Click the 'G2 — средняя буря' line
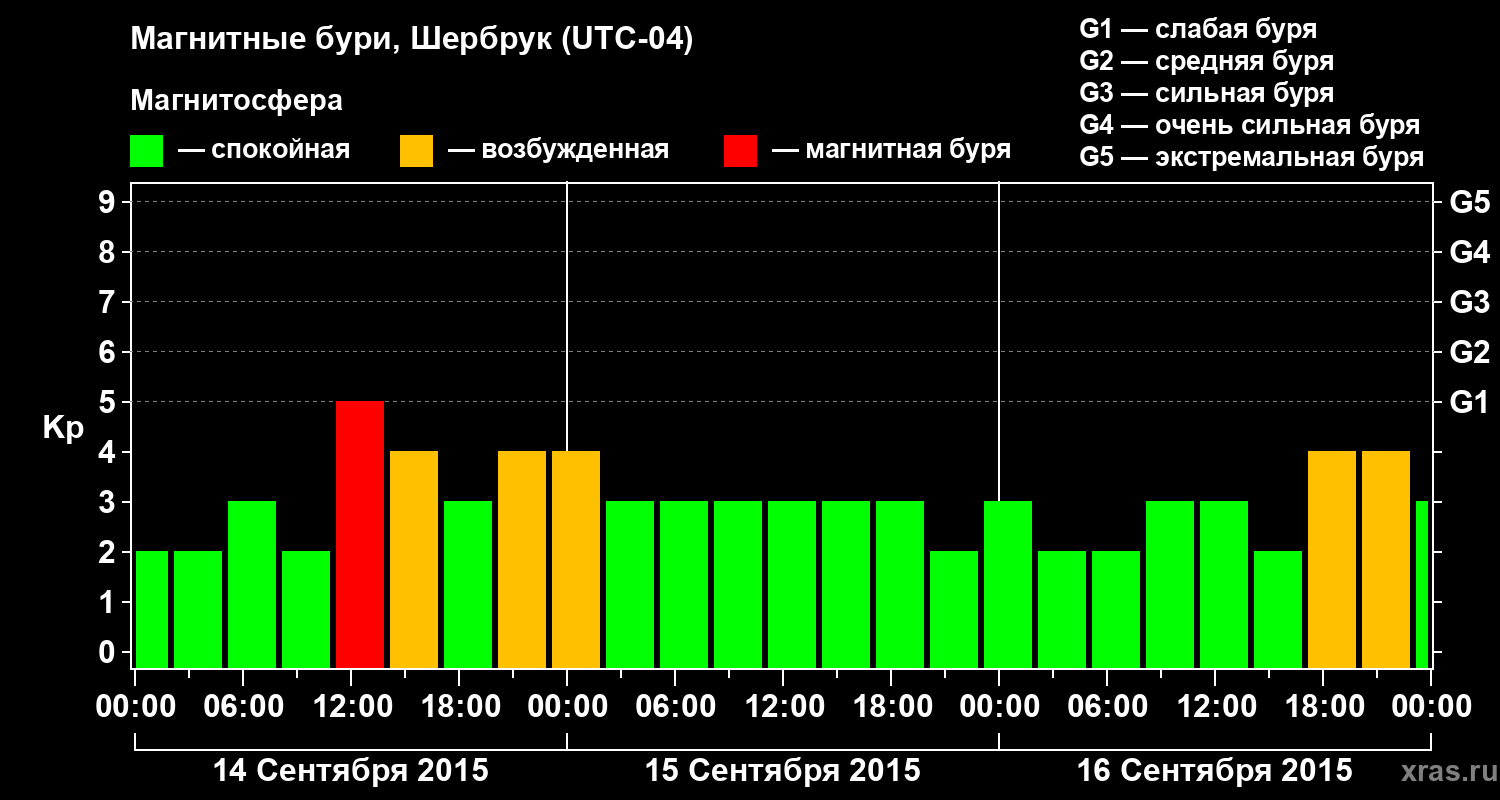Image resolution: width=1500 pixels, height=800 pixels. click(1206, 61)
